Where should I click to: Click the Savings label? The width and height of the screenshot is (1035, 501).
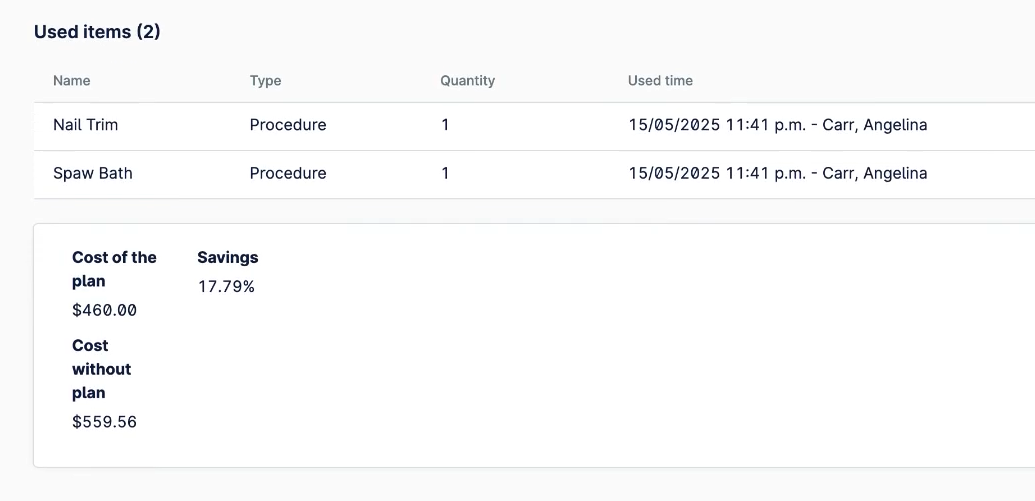click(227, 257)
